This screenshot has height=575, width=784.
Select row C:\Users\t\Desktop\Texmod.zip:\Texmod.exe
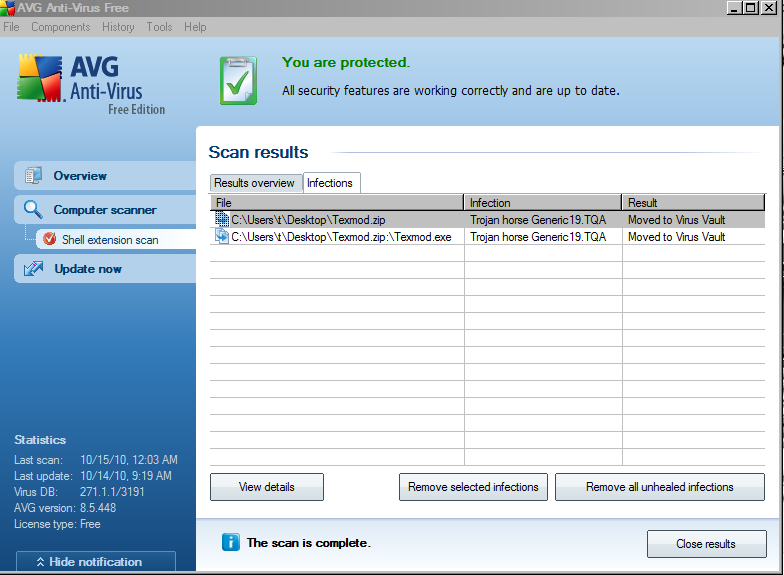pos(488,236)
